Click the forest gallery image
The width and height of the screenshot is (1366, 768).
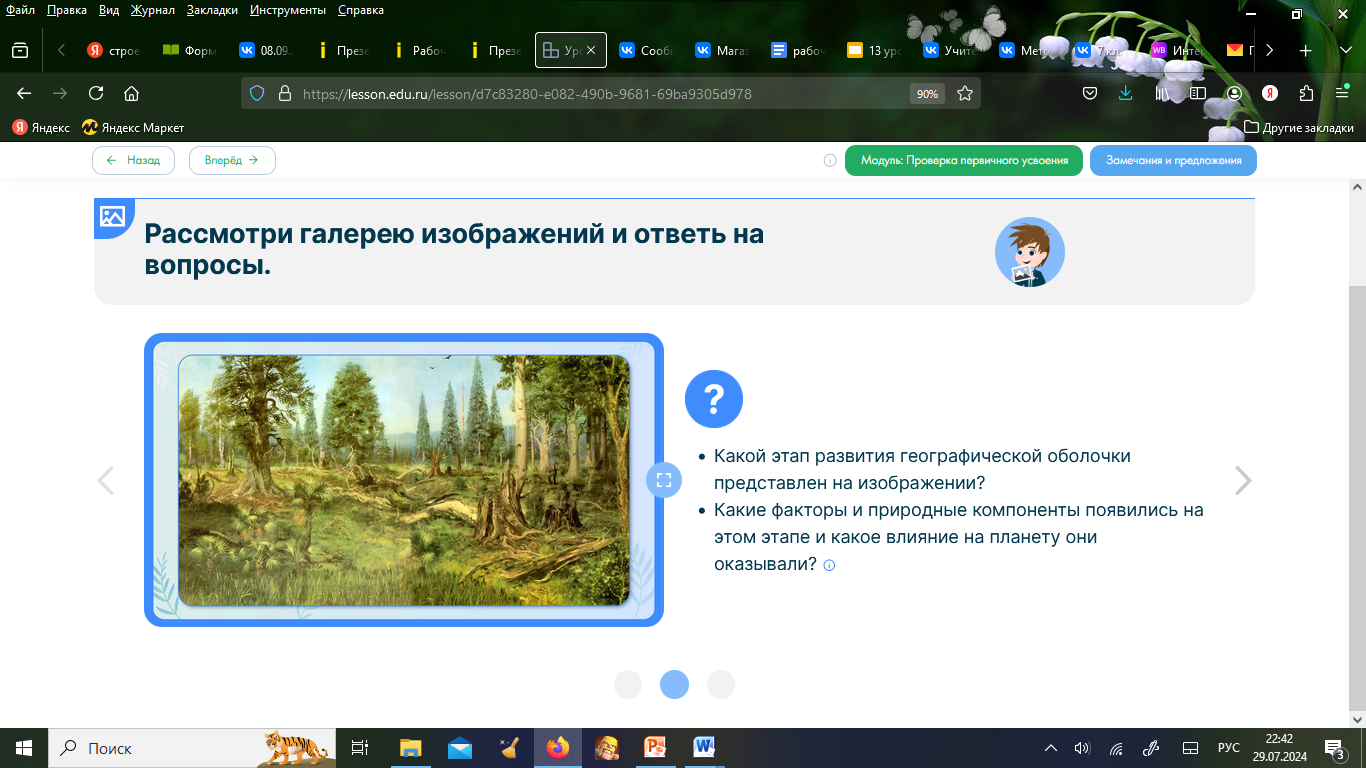click(x=404, y=480)
